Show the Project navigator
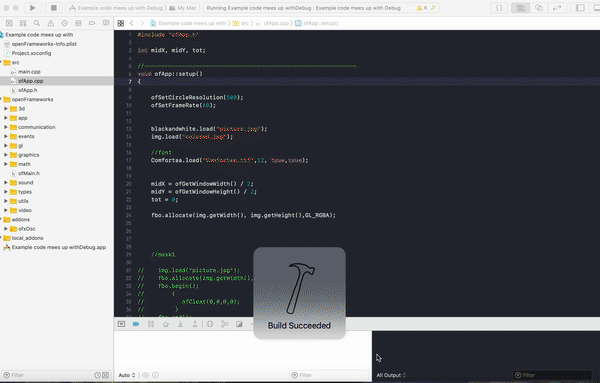The width and height of the screenshot is (600, 383). tap(9, 23)
